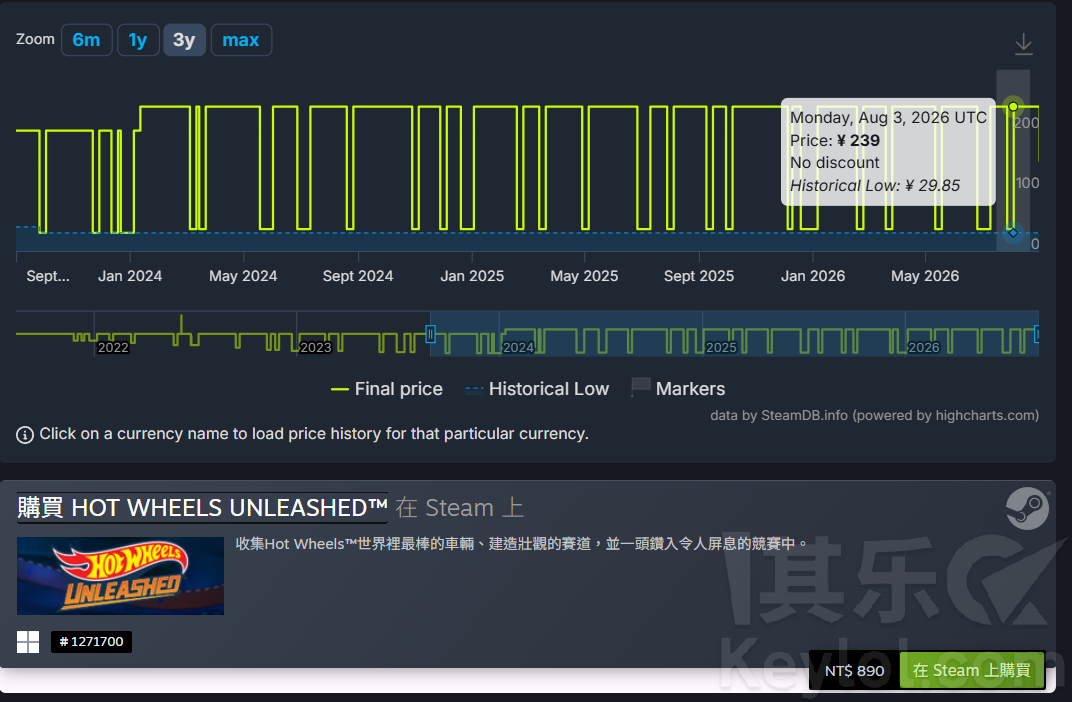Image resolution: width=1072 pixels, height=702 pixels.
Task: Click the app ID #1271700 badge
Action: click(x=92, y=641)
